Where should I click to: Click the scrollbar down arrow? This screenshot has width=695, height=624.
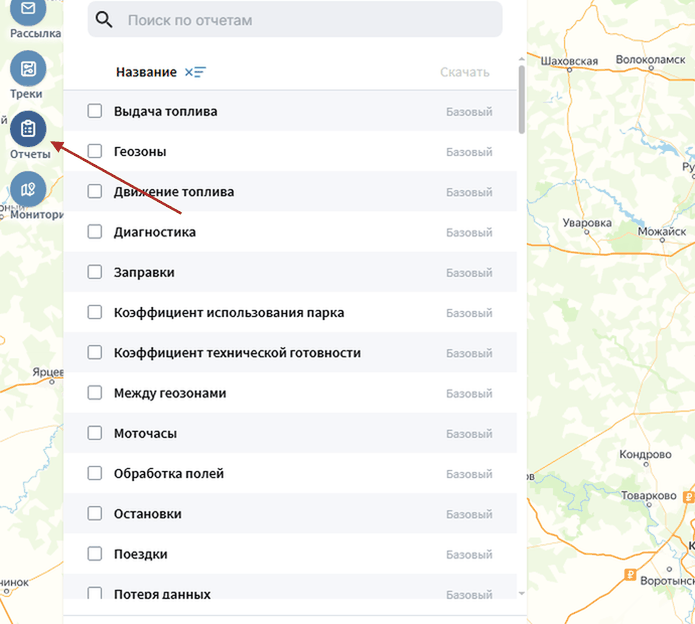[x=522, y=593]
